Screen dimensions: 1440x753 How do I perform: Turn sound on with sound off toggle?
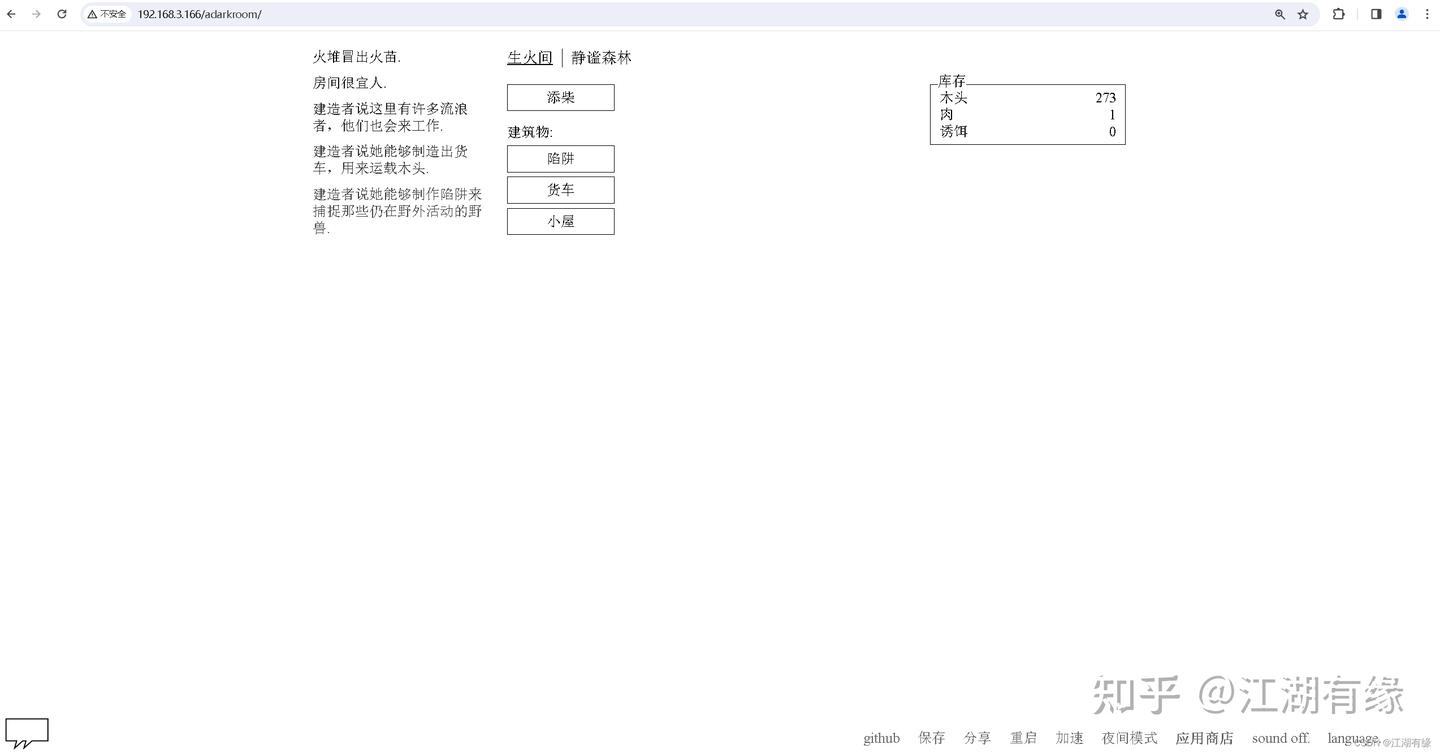point(1280,738)
